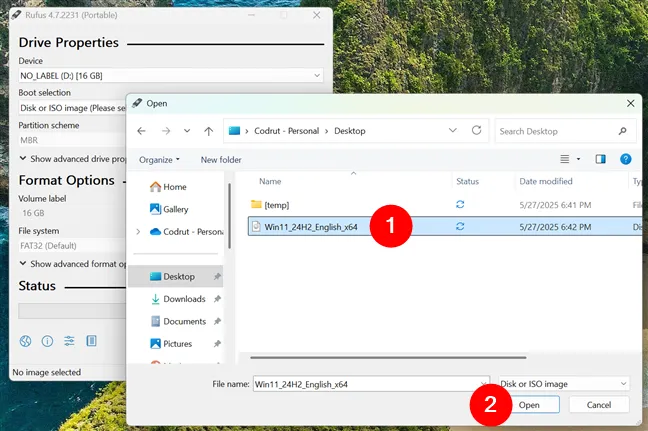Open dialog help question icon

(x=626, y=159)
